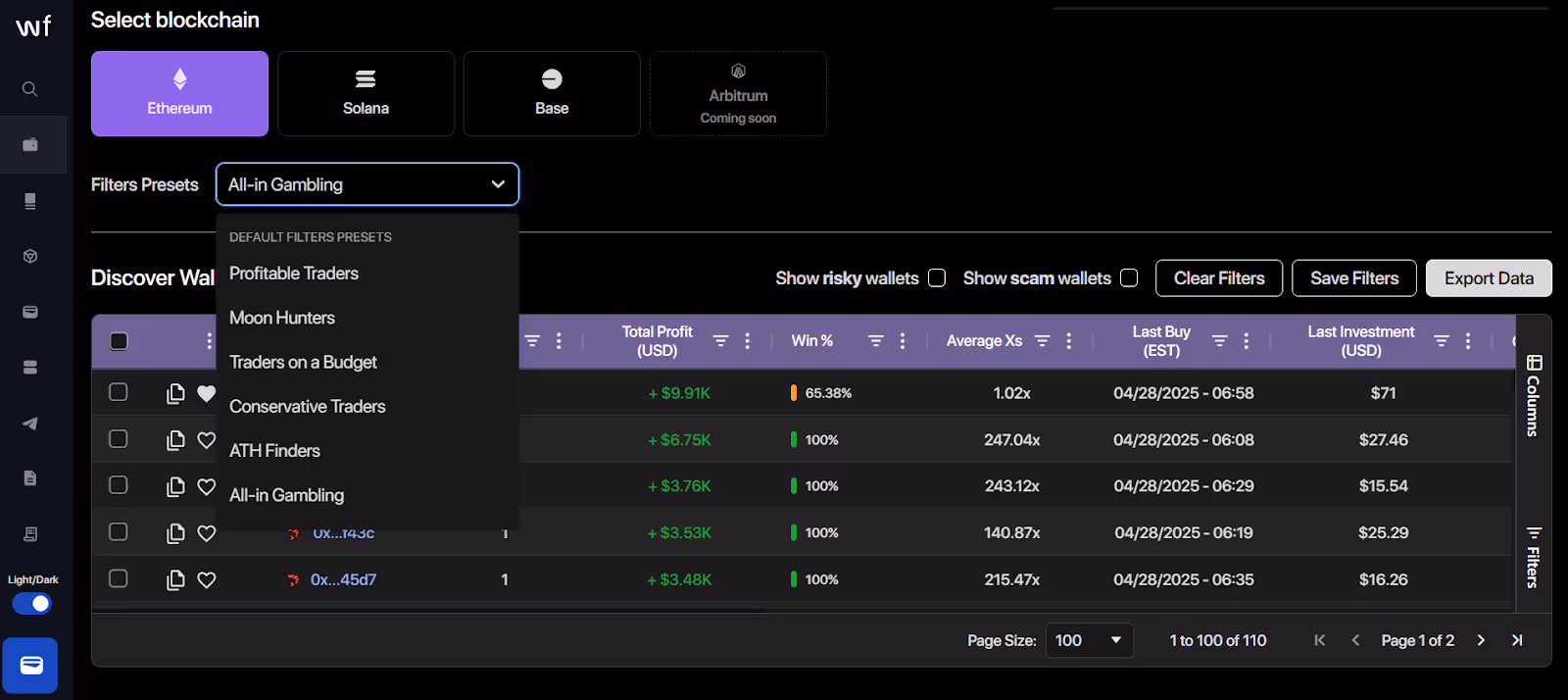Collapse the Filters Presets dropdown
Screen dimensions: 1568x700
coord(367,184)
